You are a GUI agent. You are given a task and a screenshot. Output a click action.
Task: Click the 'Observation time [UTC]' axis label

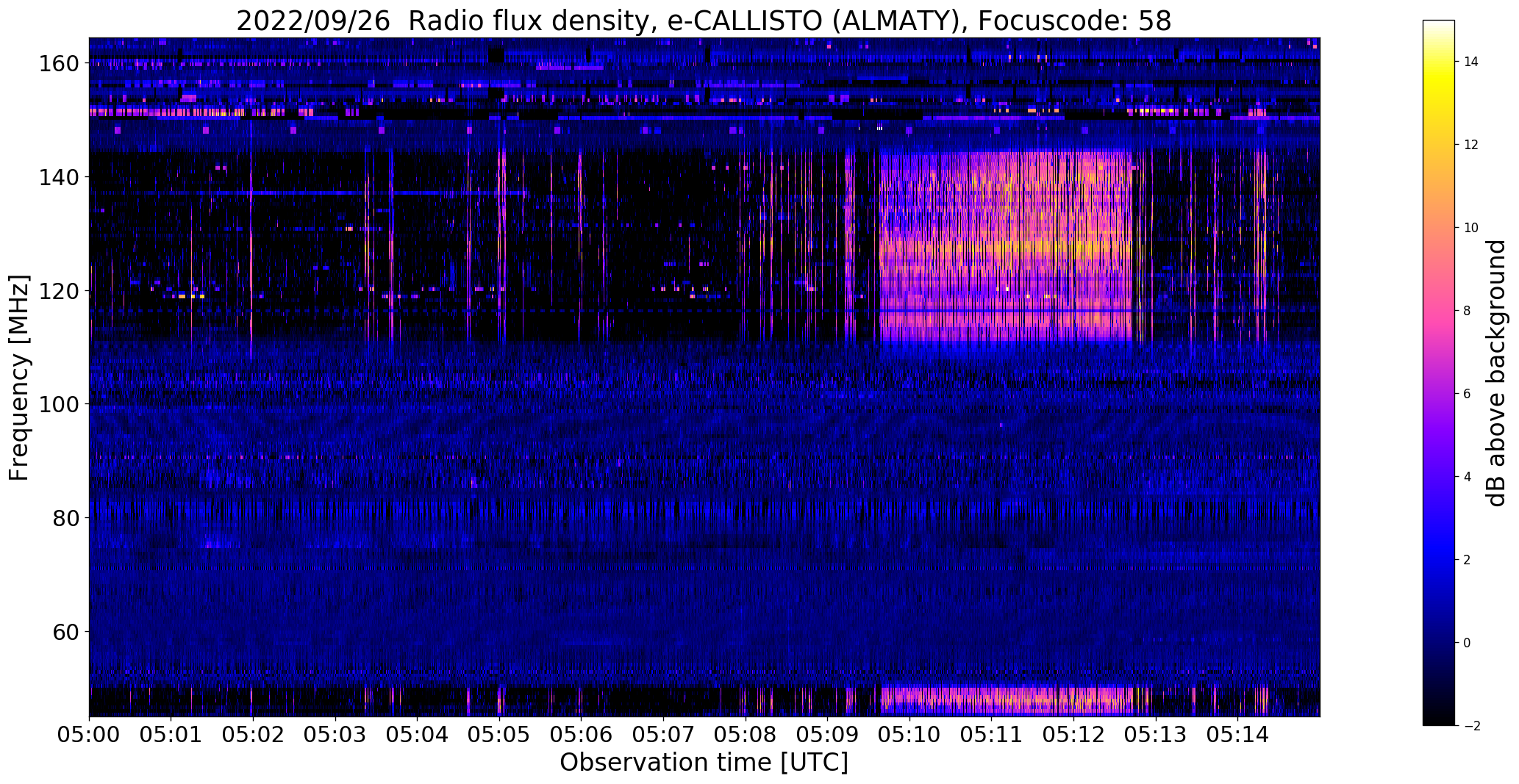click(704, 763)
